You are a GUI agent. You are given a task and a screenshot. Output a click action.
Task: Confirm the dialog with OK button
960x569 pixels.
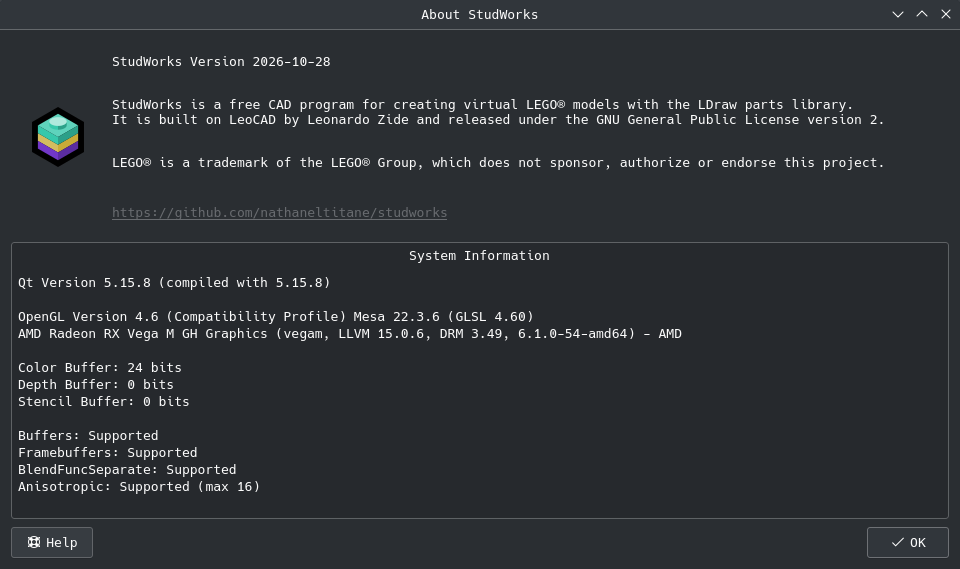pyautogui.click(x=907, y=543)
